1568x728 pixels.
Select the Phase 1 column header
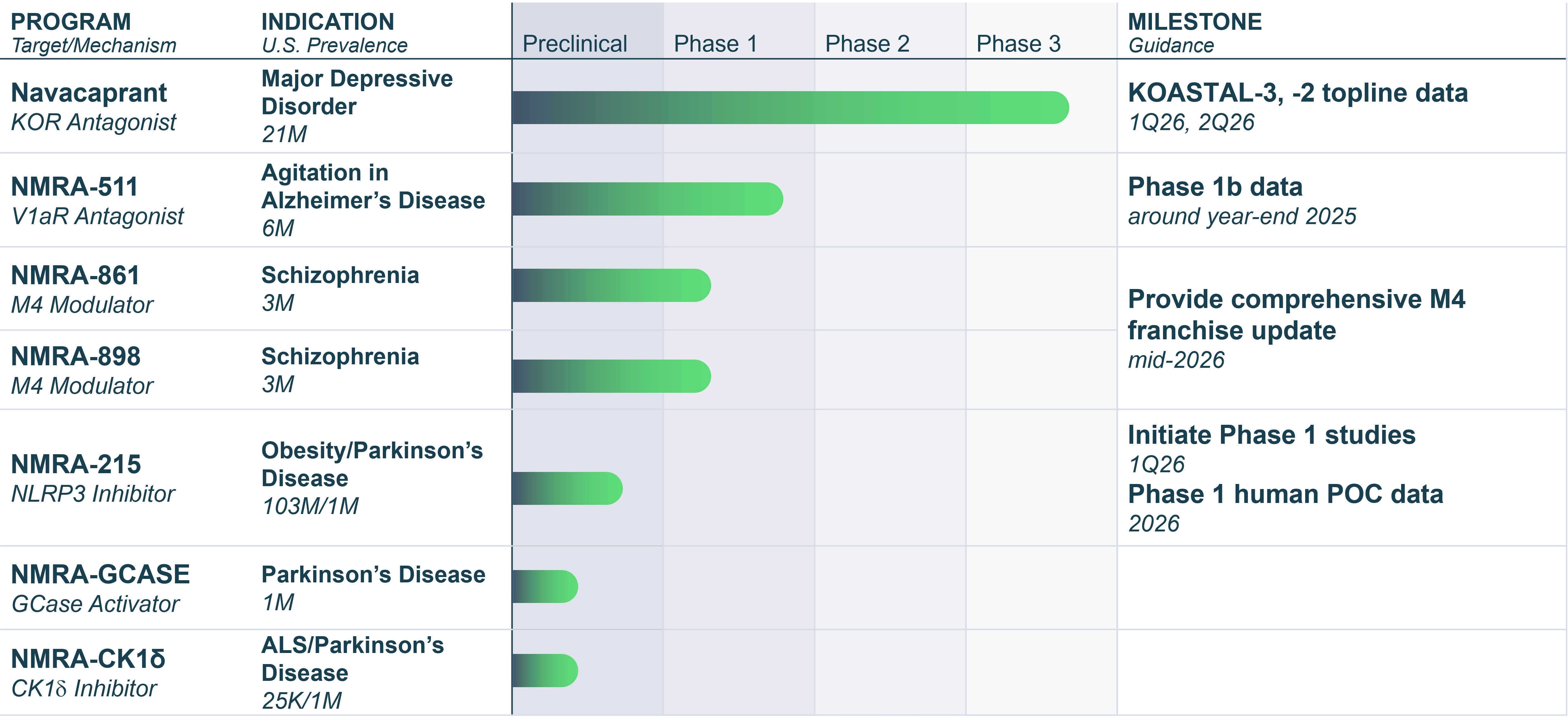[x=716, y=44]
